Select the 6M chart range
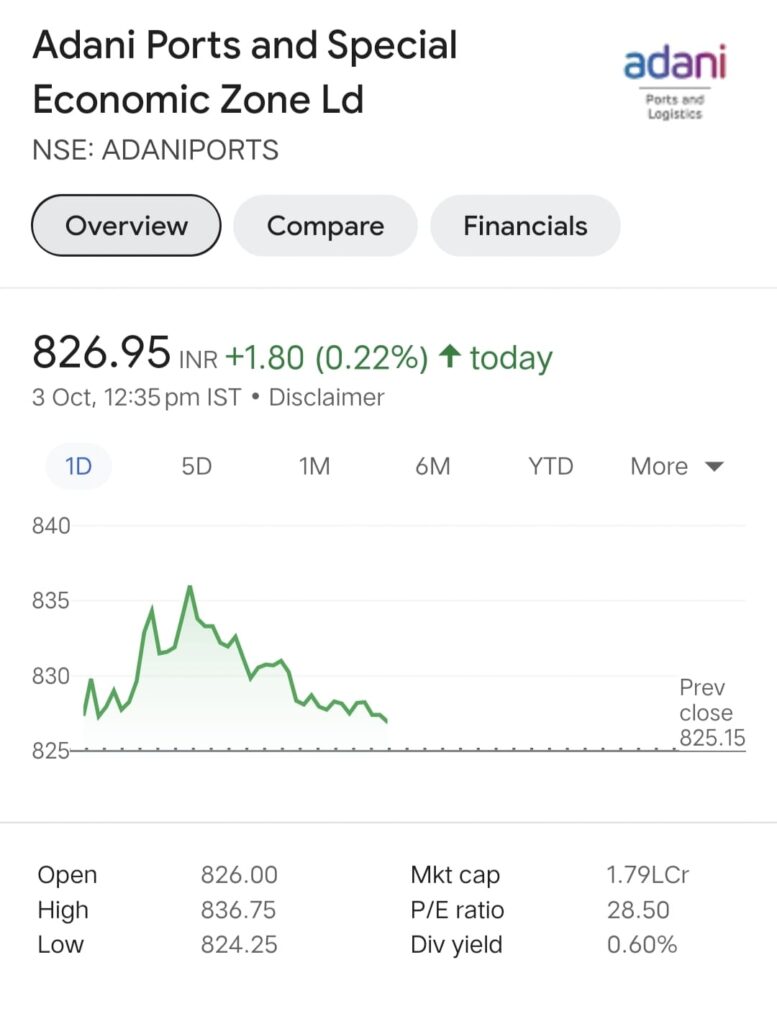 pos(432,466)
